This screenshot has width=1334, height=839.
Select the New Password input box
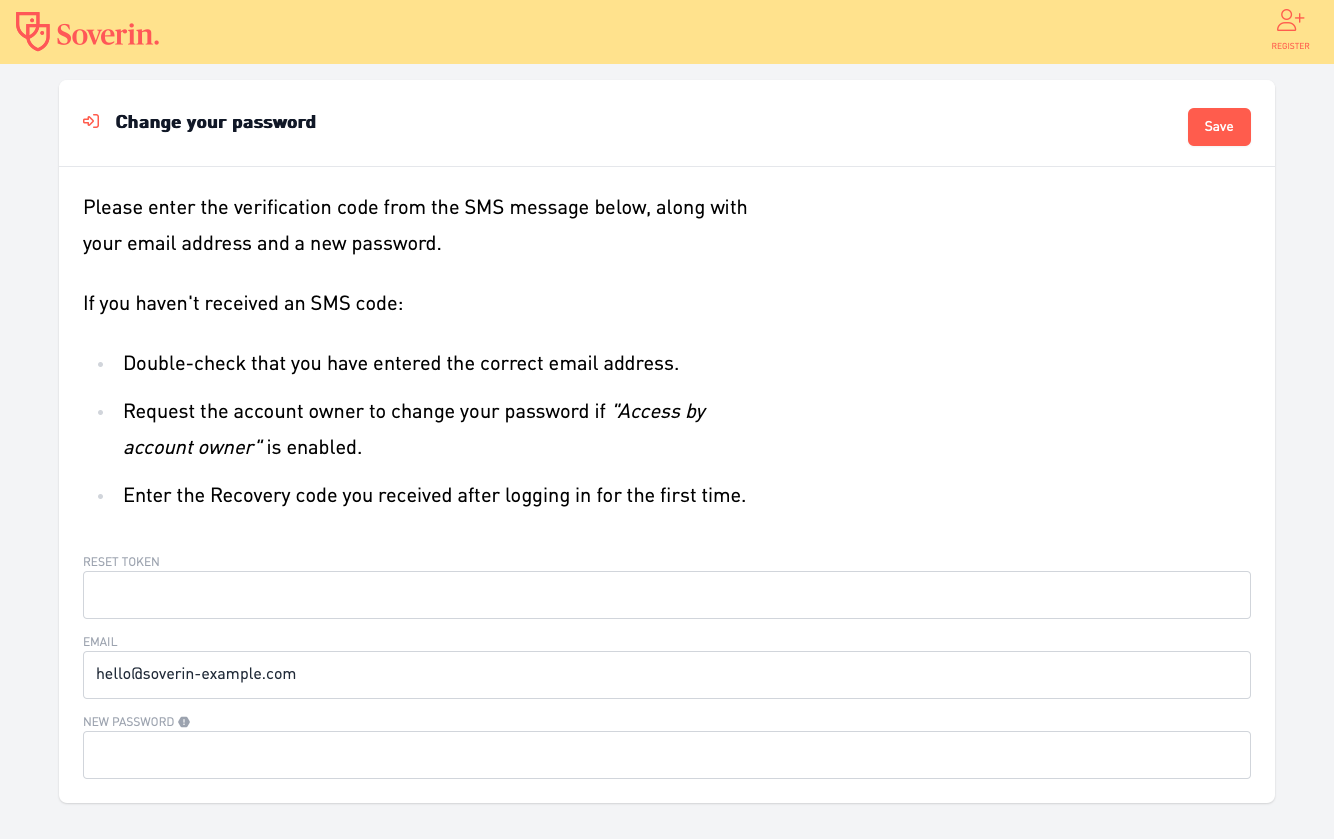667,755
